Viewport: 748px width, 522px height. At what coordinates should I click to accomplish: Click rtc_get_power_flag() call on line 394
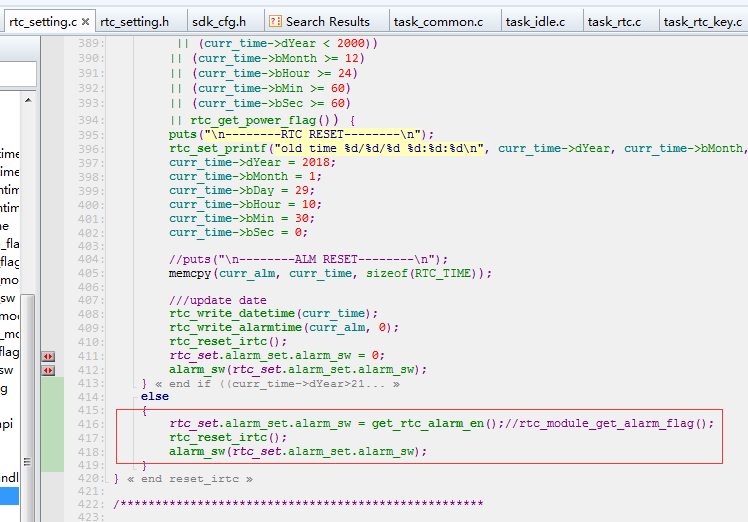tap(264, 120)
